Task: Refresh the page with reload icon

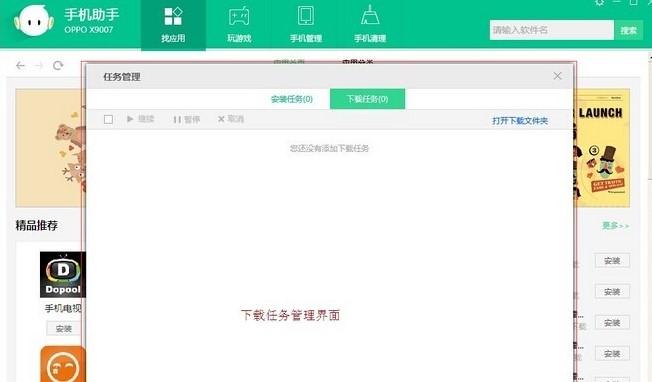Action: pyautogui.click(x=58, y=65)
